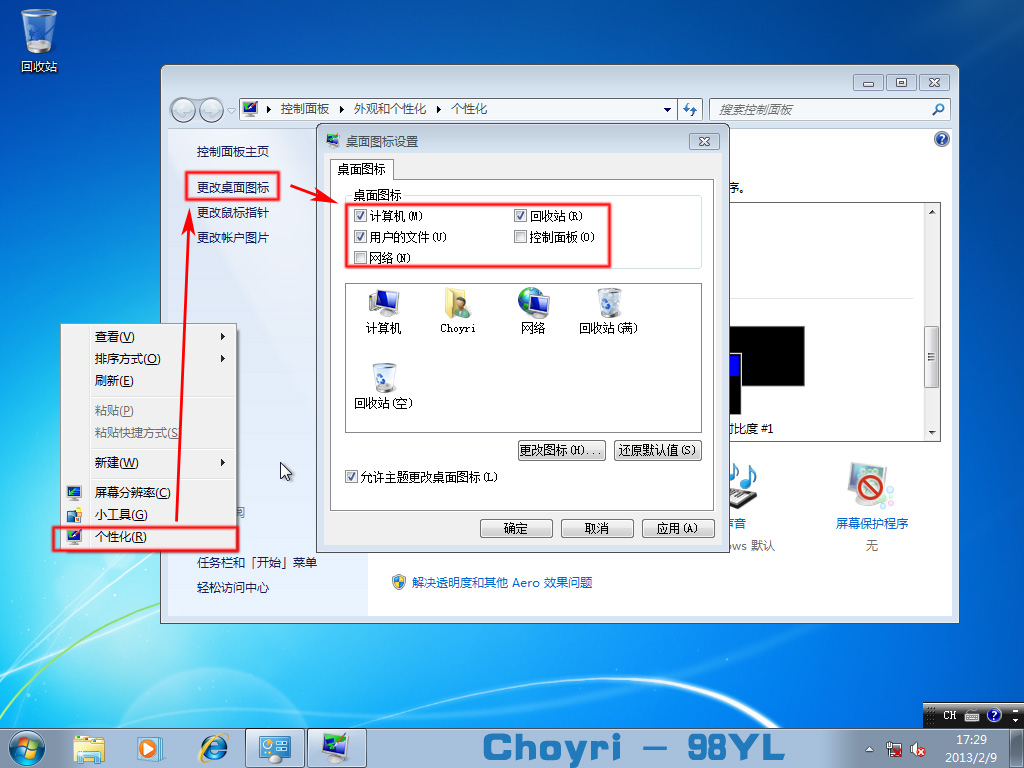Click the 搜索控制面板 search field
The image size is (1024, 768).
829,109
